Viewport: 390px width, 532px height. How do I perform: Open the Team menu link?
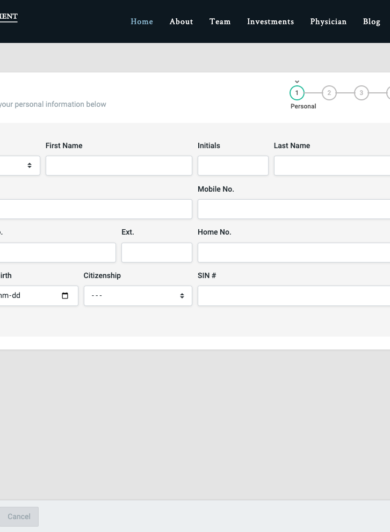(220, 21)
